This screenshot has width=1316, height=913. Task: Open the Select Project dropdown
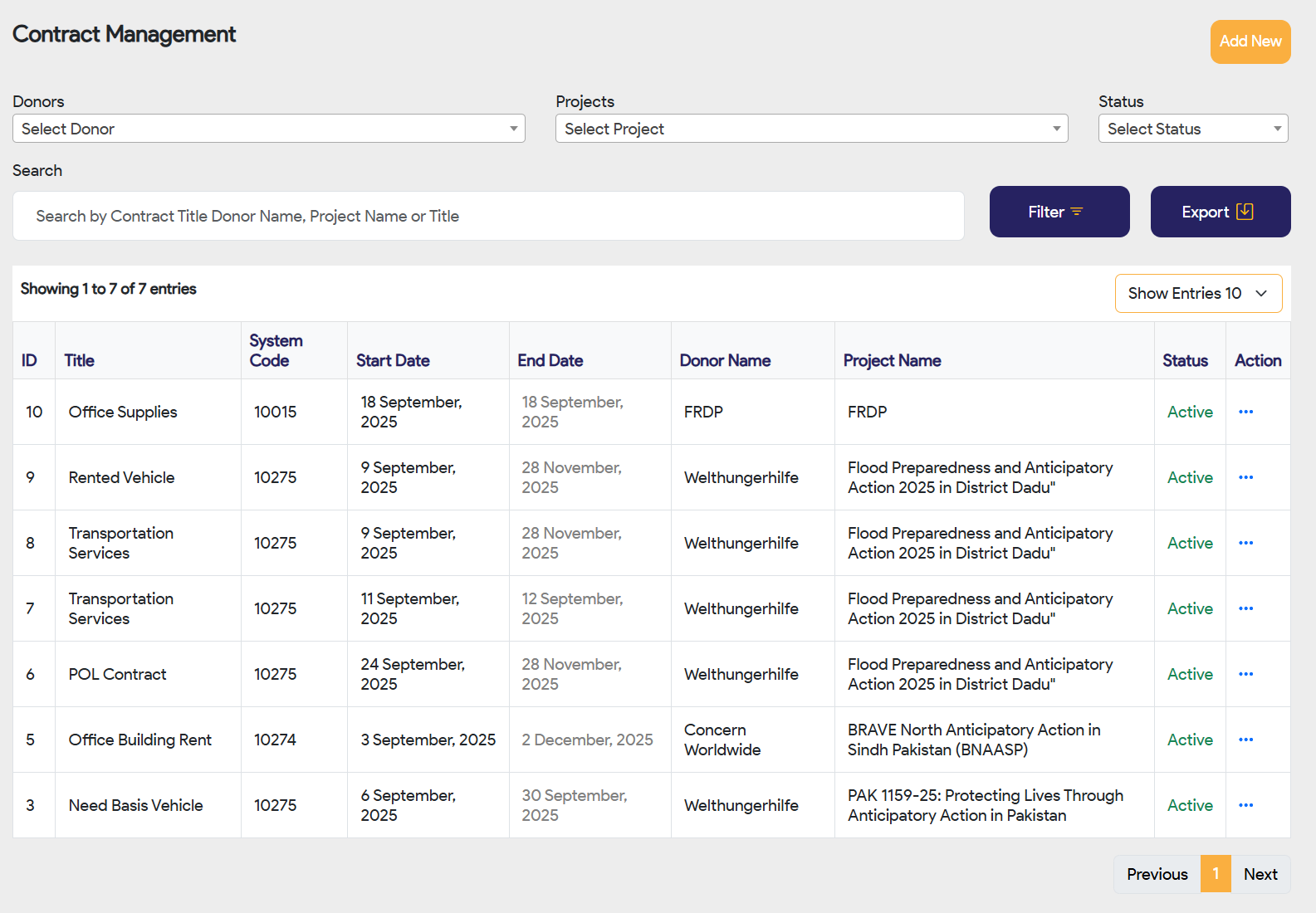811,129
